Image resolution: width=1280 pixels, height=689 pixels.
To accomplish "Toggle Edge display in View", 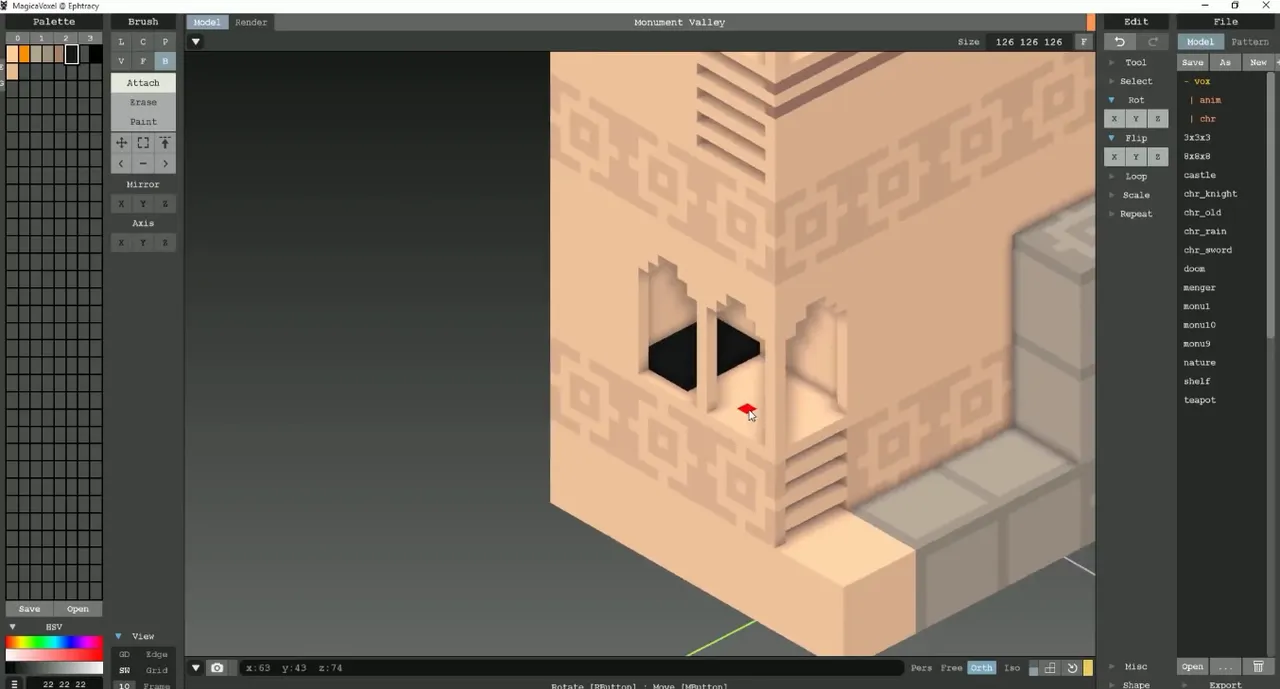I will pos(156,654).
